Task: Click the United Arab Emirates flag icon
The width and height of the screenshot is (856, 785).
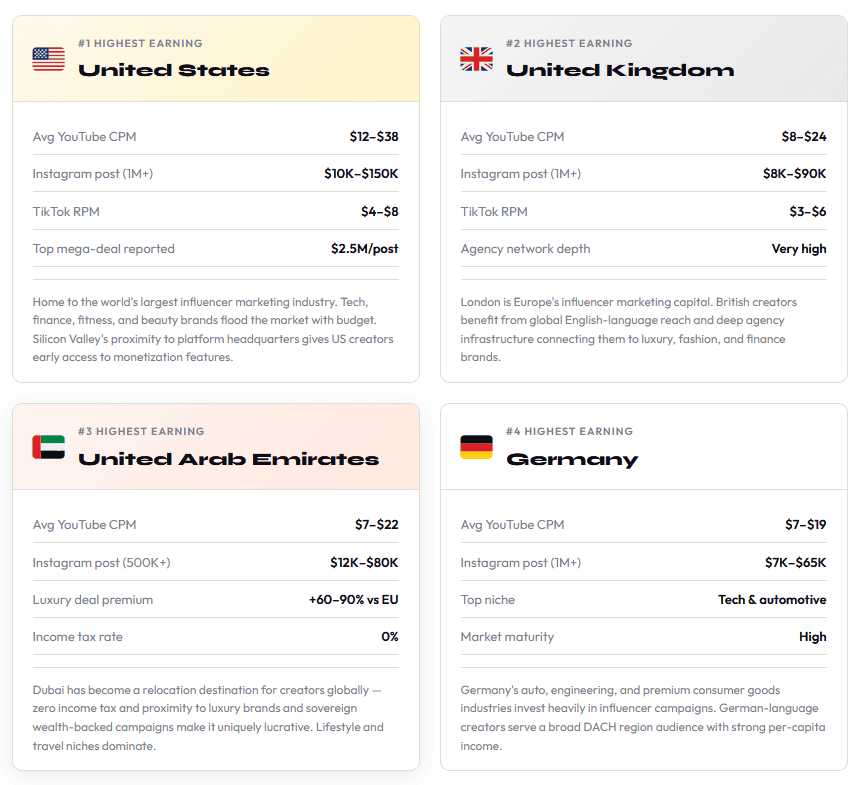Action: (x=49, y=447)
